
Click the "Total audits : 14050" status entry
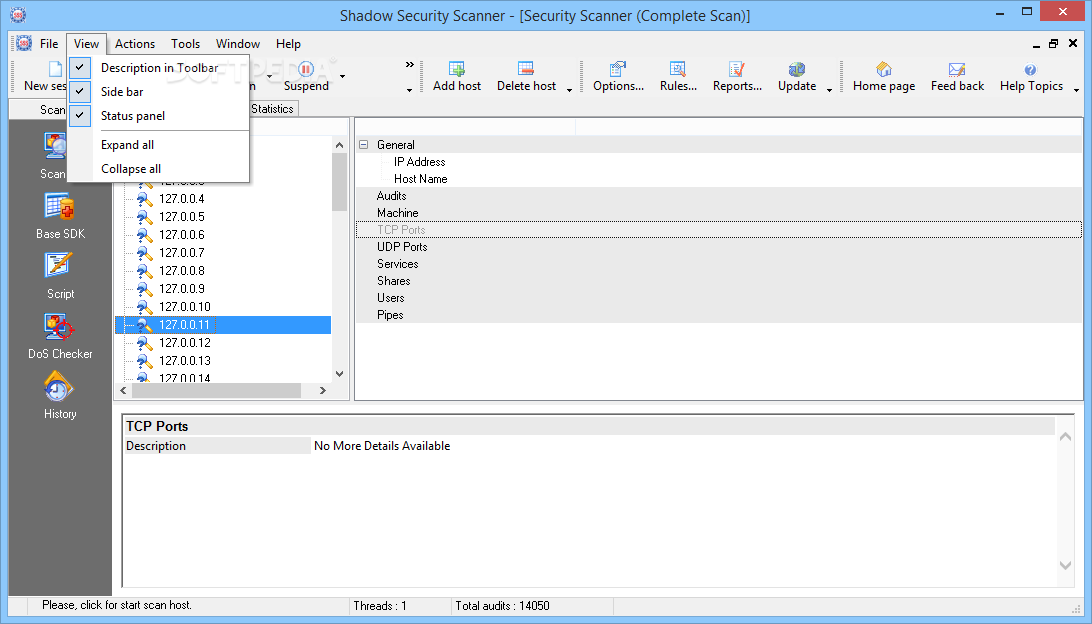[x=502, y=606]
